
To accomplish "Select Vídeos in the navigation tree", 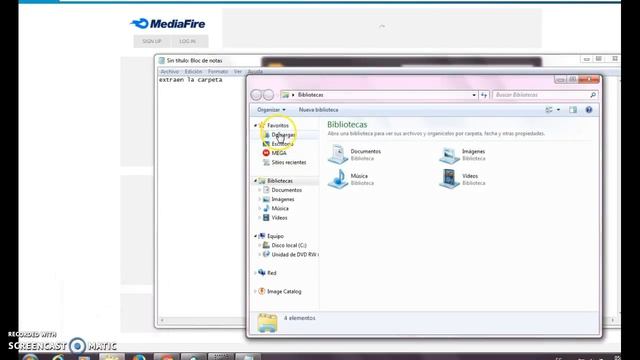I will pyautogui.click(x=279, y=218).
